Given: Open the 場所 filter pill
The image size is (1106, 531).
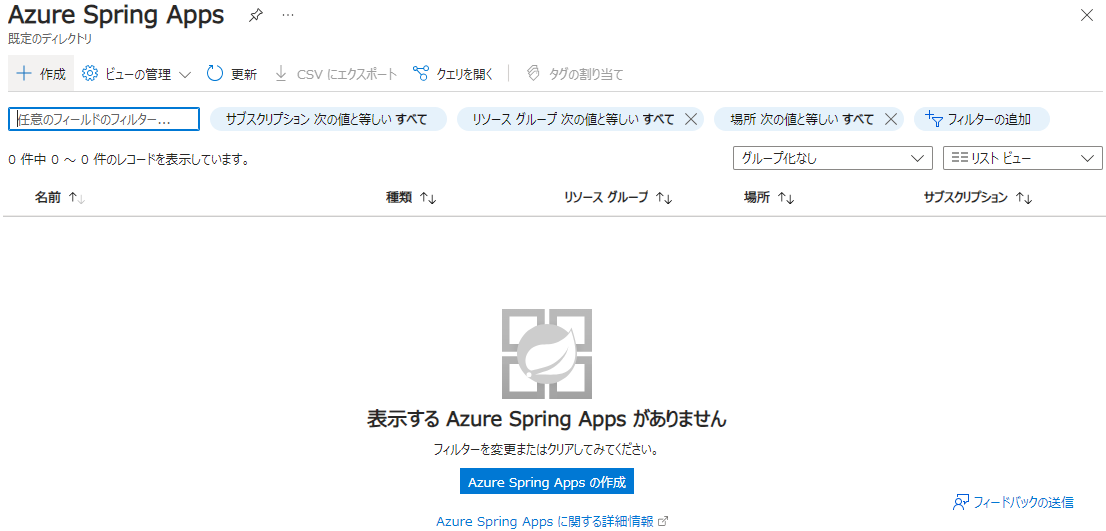Looking at the screenshot, I should (x=801, y=119).
